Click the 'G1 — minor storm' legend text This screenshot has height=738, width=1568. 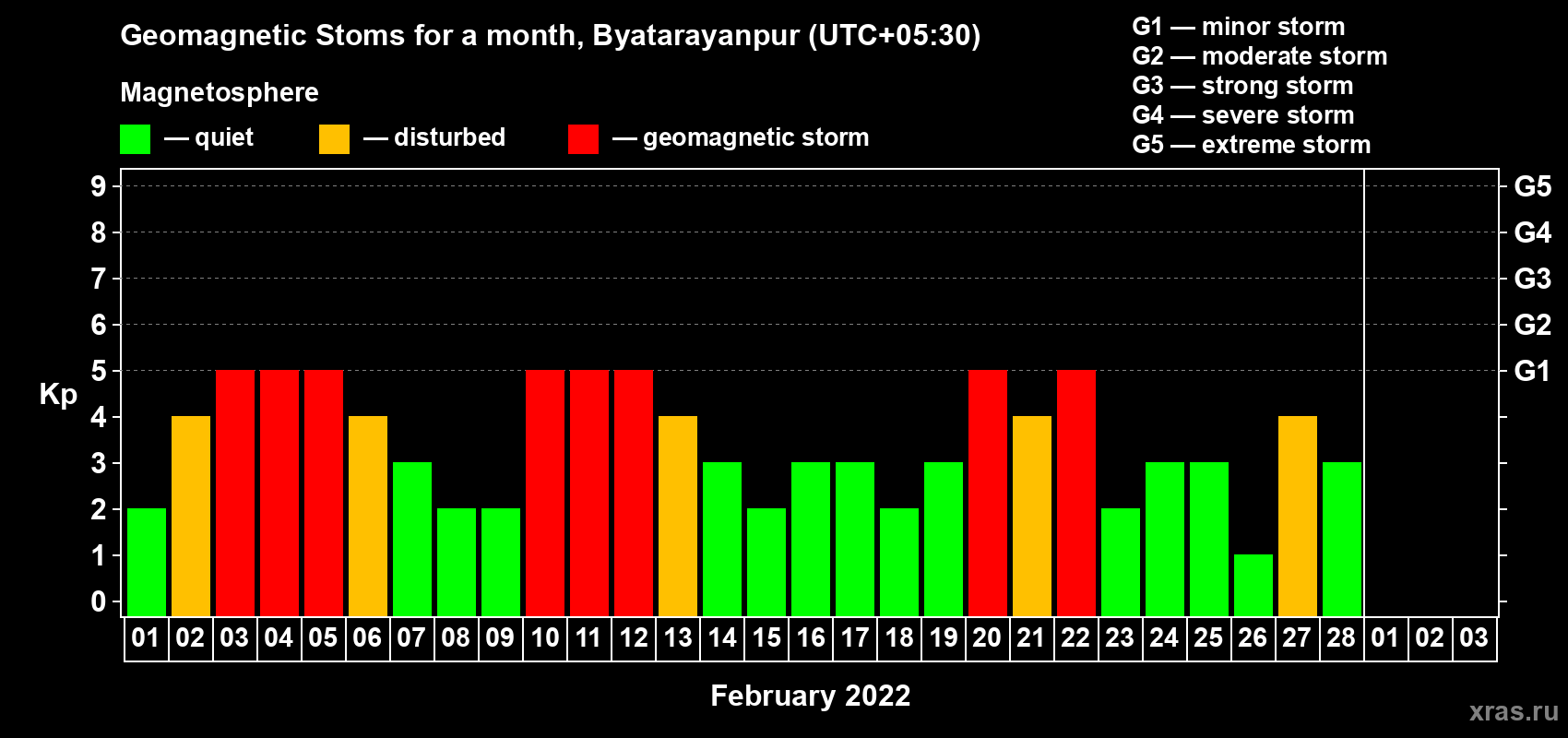point(1239,27)
